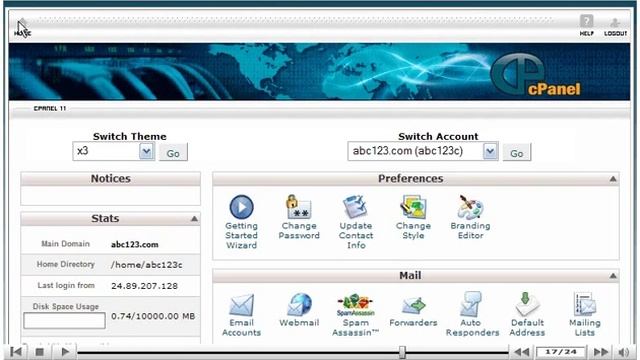Click the disk space usage bar
Viewport: 640px width, 360px height.
(x=64, y=320)
